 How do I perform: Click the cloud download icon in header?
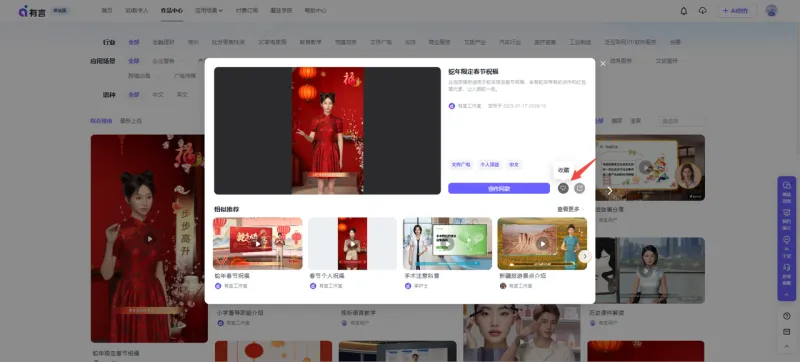pyautogui.click(x=703, y=11)
